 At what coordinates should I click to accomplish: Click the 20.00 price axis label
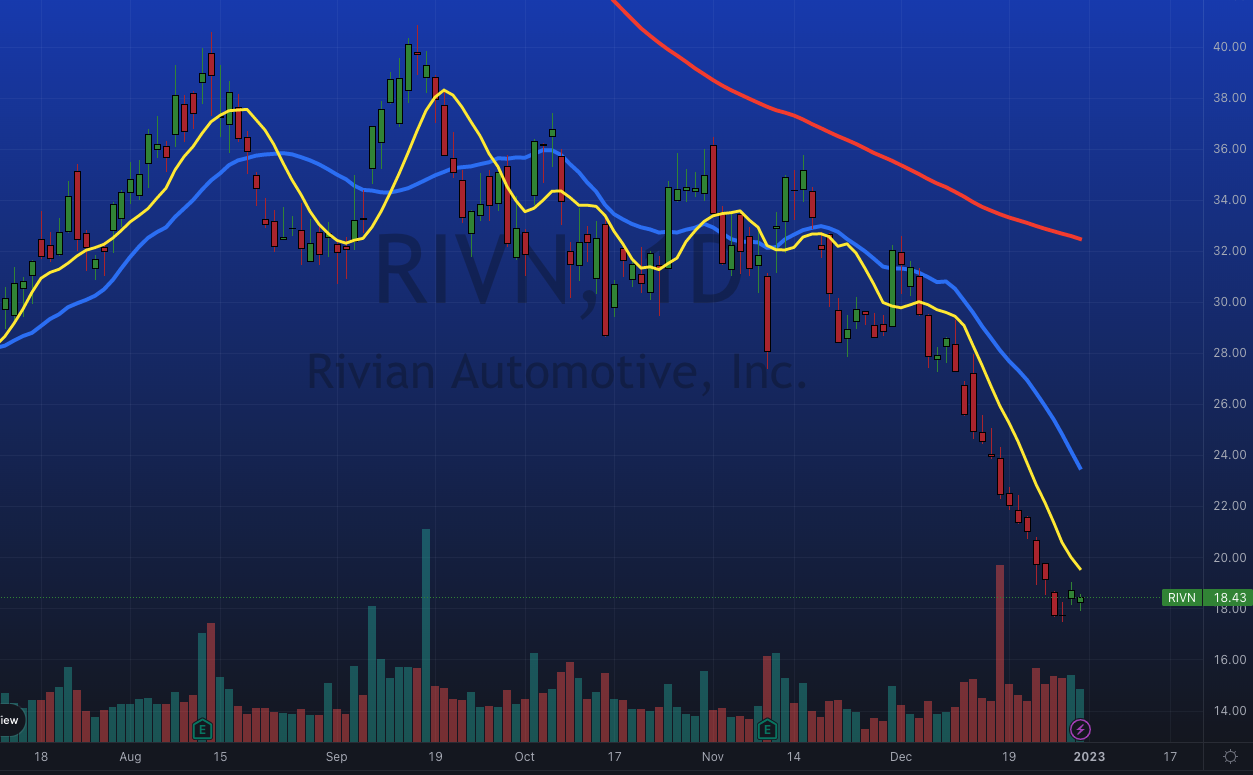pos(1229,558)
